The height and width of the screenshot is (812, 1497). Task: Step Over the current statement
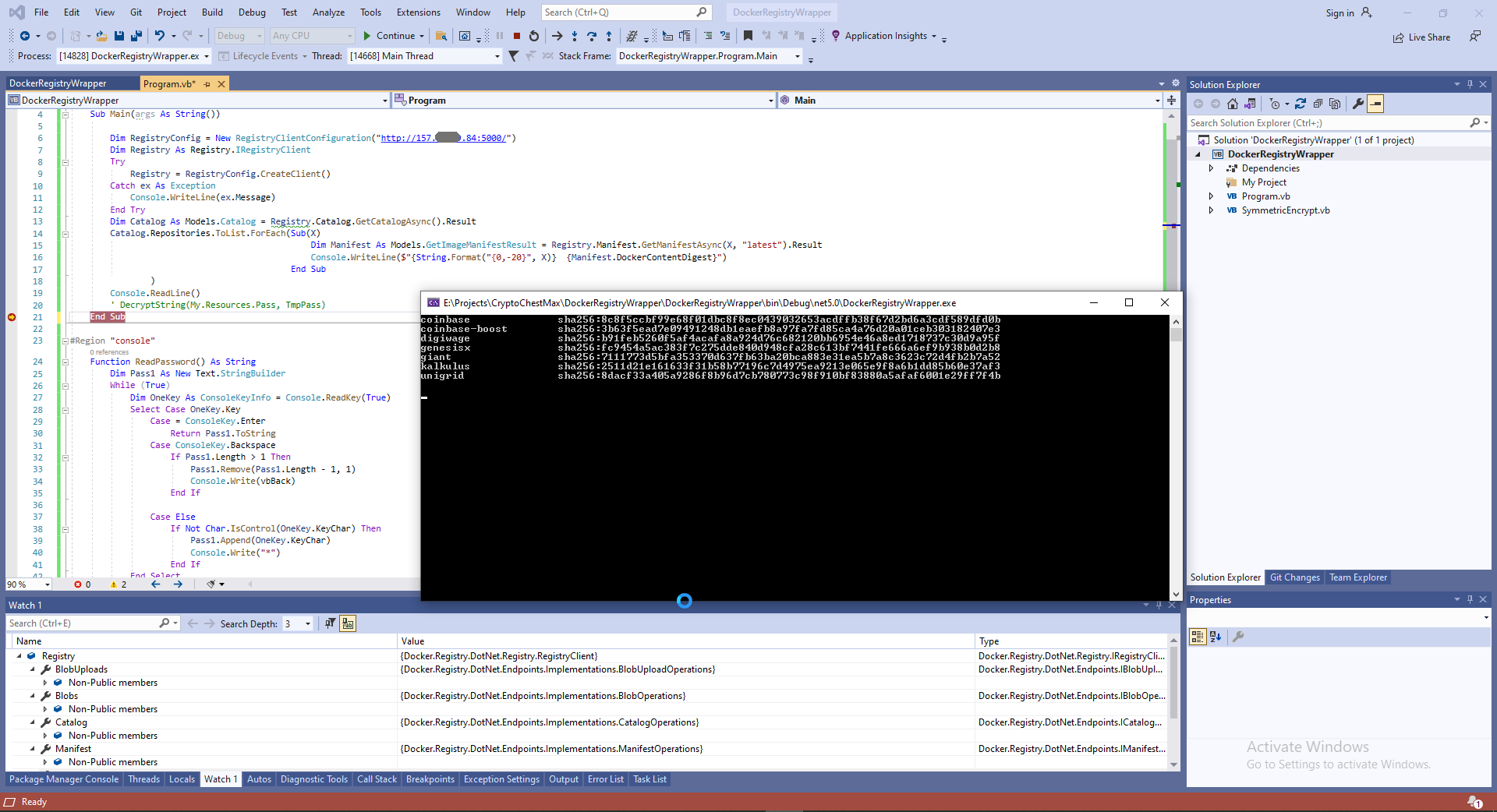coord(592,36)
